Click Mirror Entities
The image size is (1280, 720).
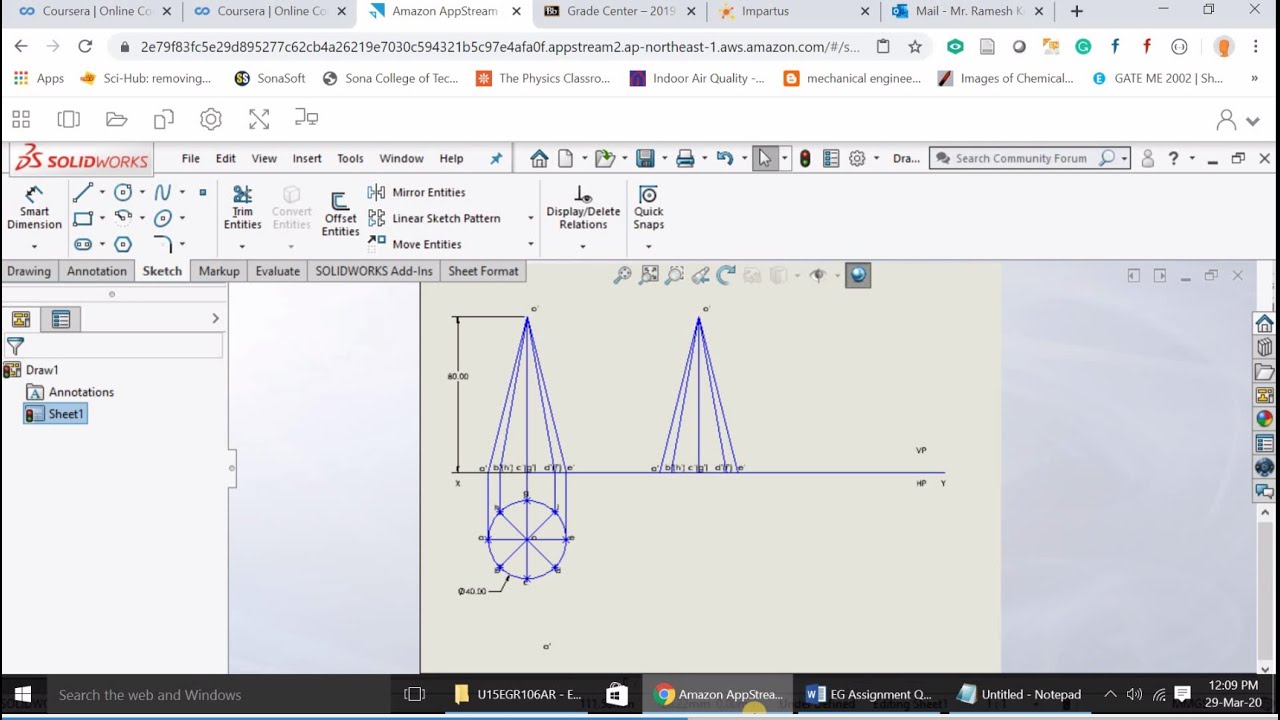coord(417,192)
